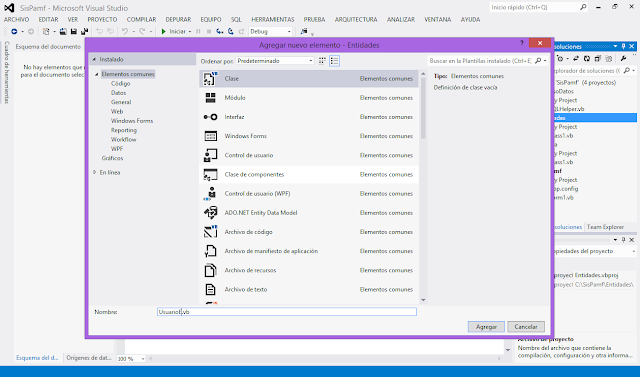Switch to the Team Explorer tab

[x=605, y=227]
